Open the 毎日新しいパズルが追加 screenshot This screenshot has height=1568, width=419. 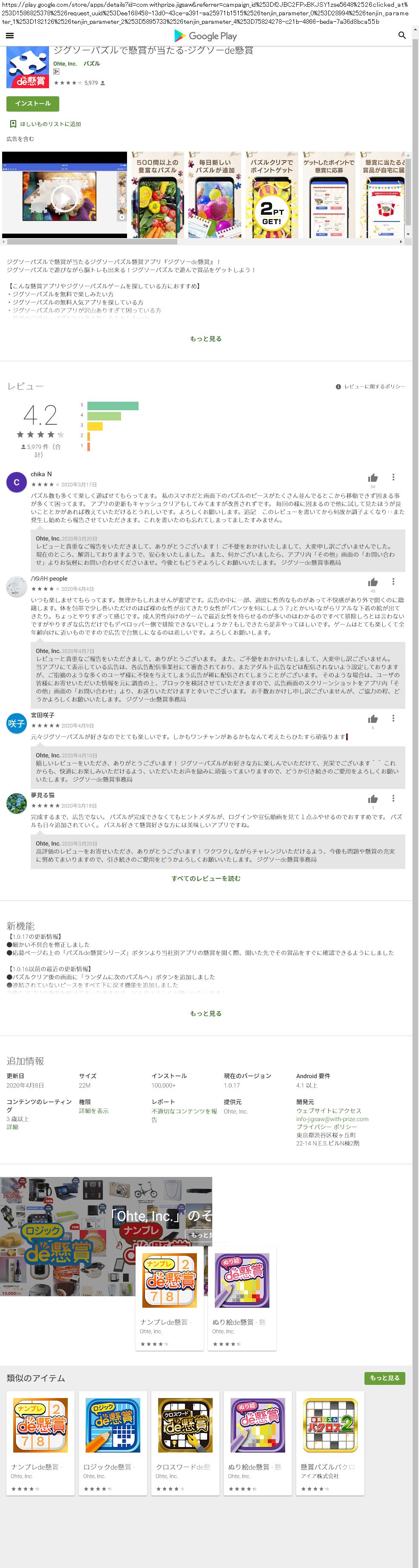click(215, 195)
